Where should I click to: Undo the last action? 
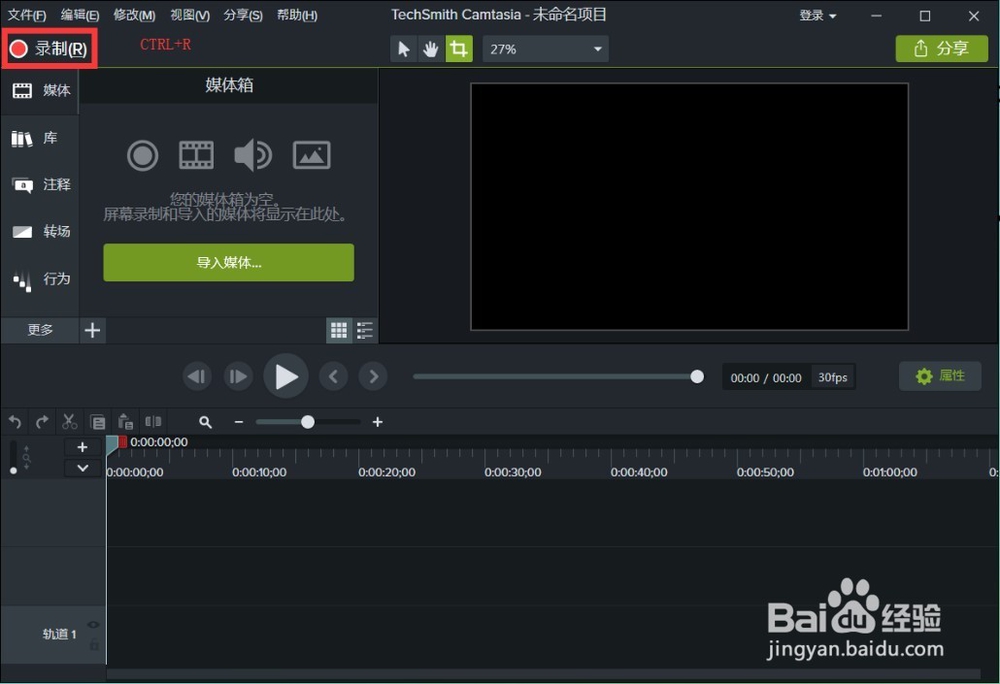[15, 422]
